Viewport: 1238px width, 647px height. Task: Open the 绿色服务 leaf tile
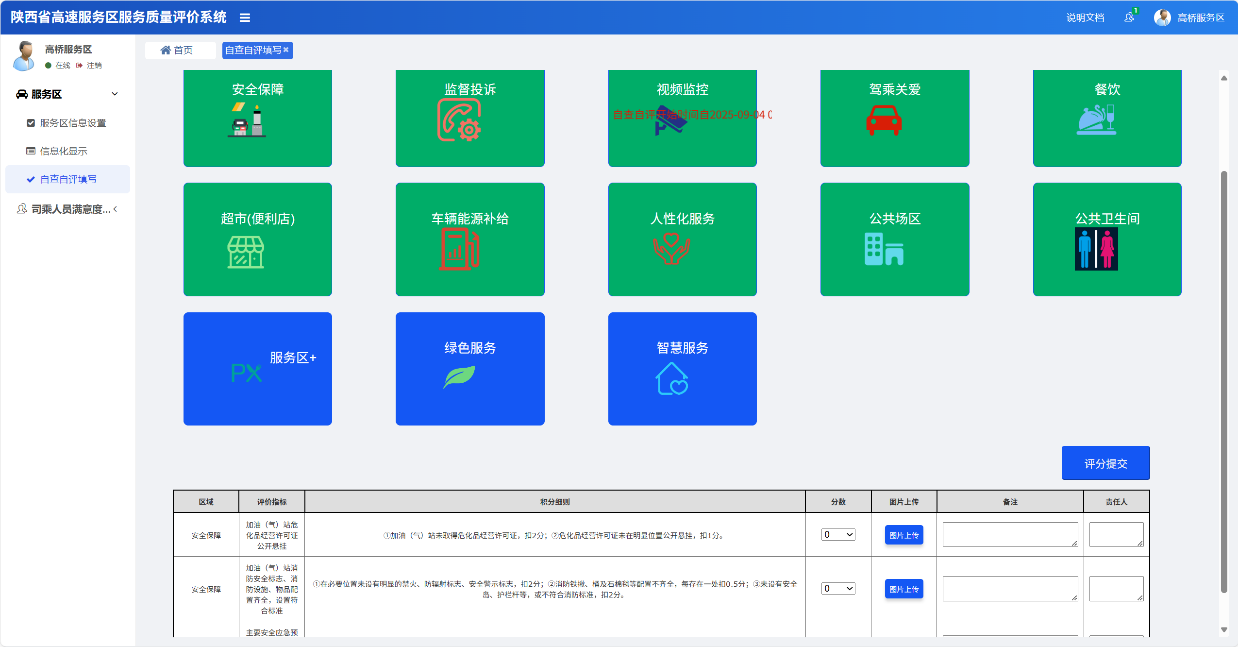470,368
